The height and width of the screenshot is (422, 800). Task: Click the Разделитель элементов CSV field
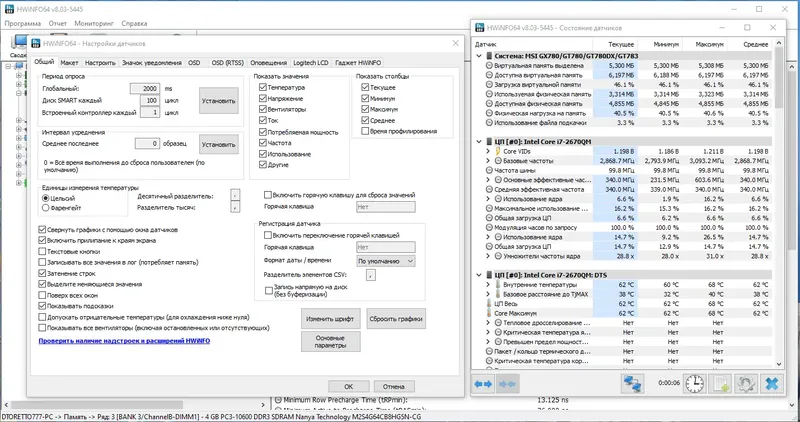371,275
